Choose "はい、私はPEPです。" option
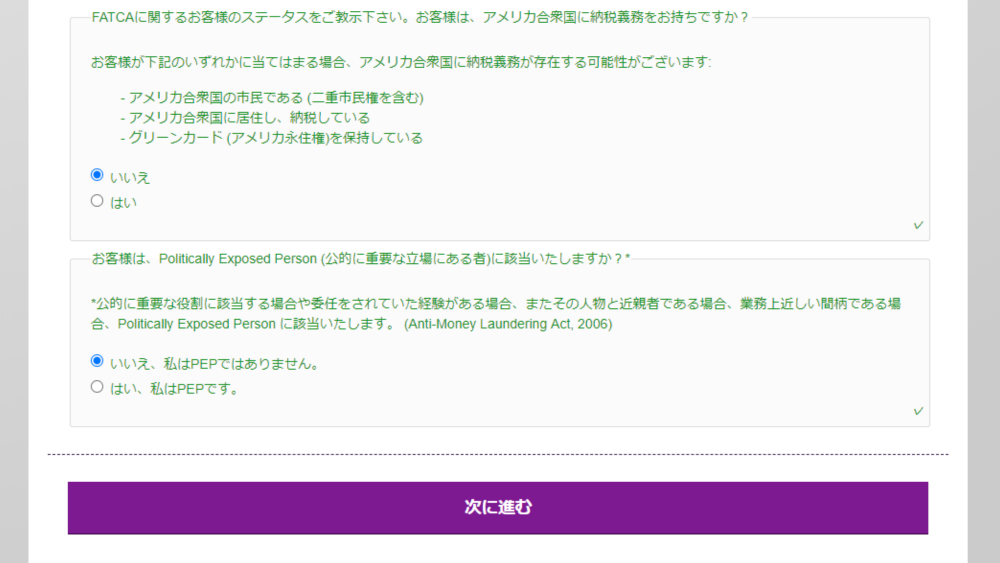The image size is (1000, 563). [97, 387]
